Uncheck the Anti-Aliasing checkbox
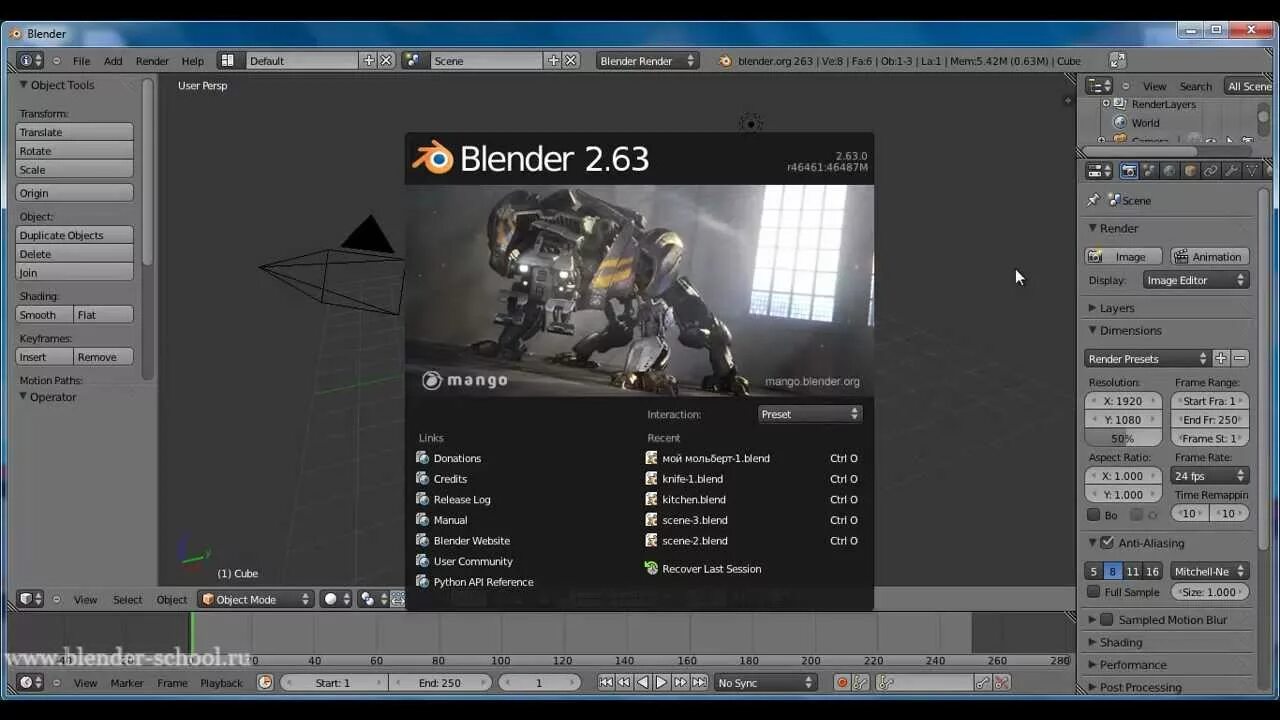Screen dimensions: 1280x720 tap(1107, 543)
